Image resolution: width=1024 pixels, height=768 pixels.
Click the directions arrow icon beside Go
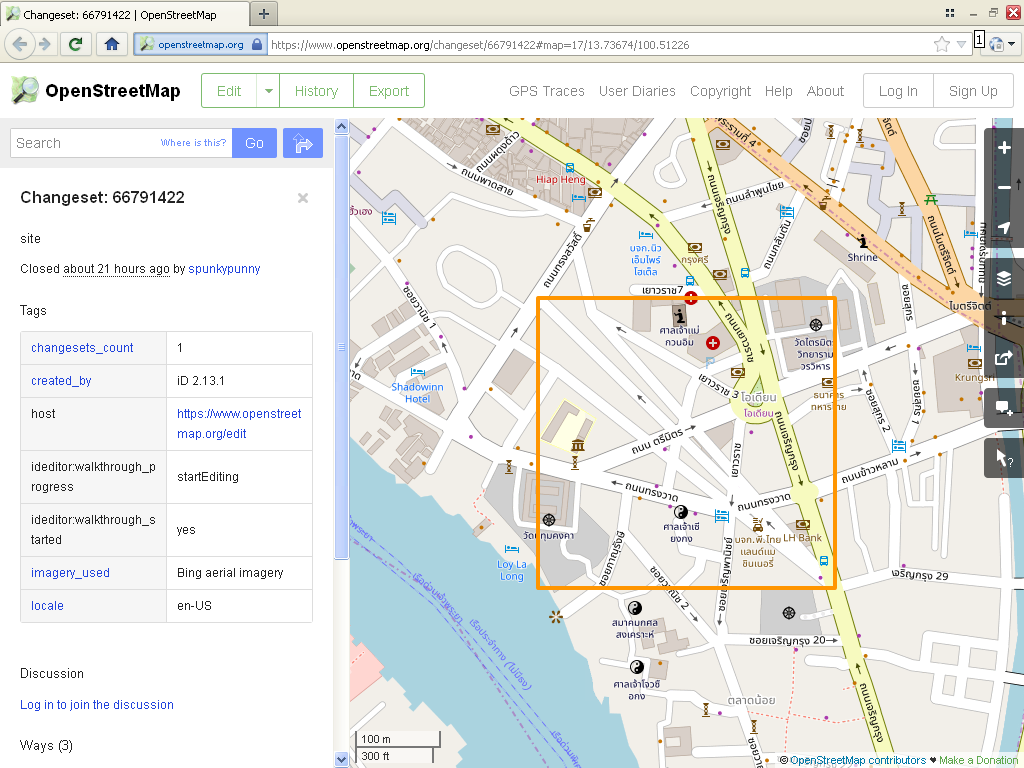303,143
